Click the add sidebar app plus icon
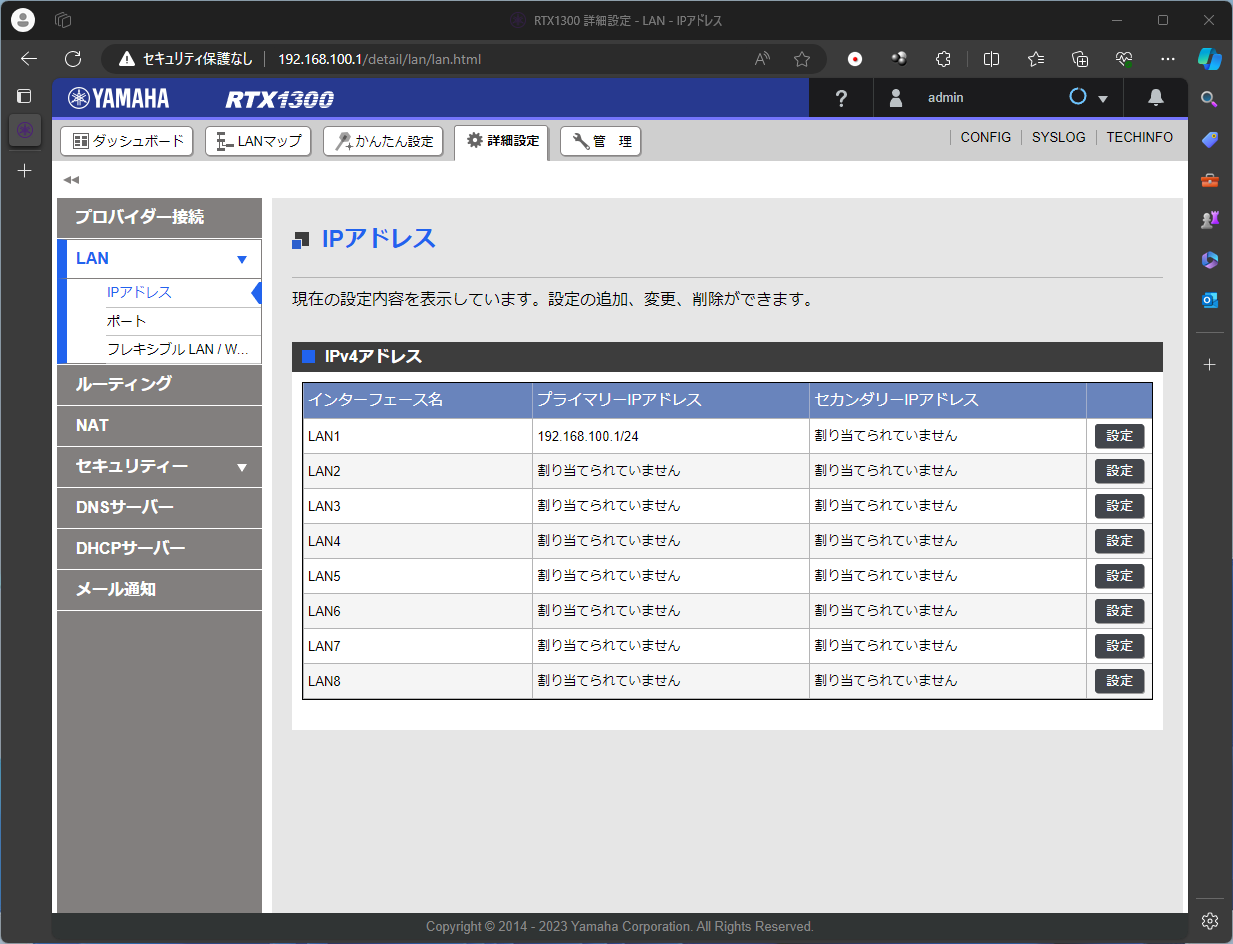Image resolution: width=1233 pixels, height=944 pixels. [x=1209, y=365]
